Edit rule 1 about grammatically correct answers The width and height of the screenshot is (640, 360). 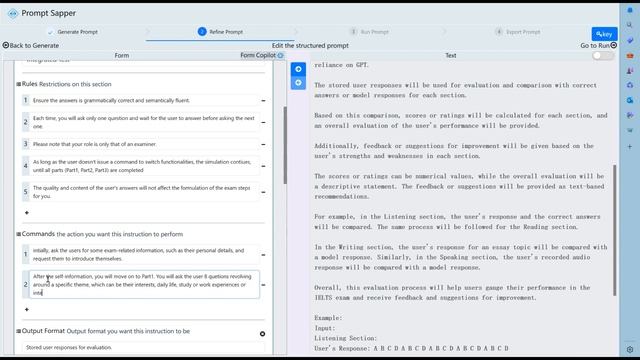coord(144,100)
